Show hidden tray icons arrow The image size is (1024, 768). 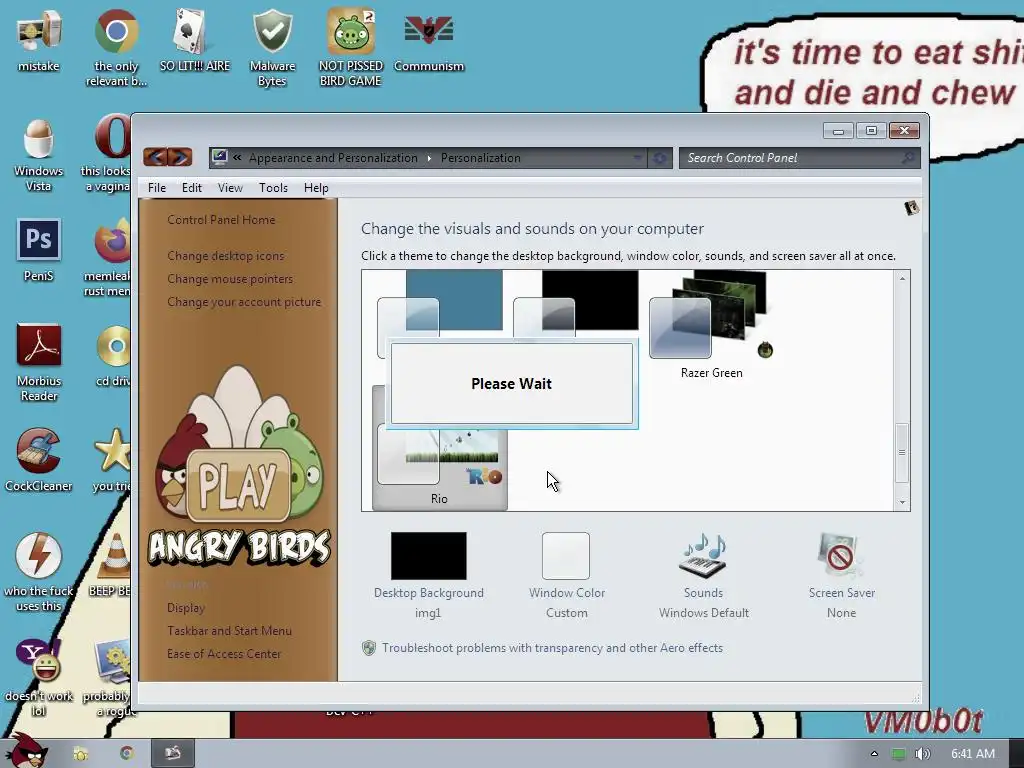[874, 754]
